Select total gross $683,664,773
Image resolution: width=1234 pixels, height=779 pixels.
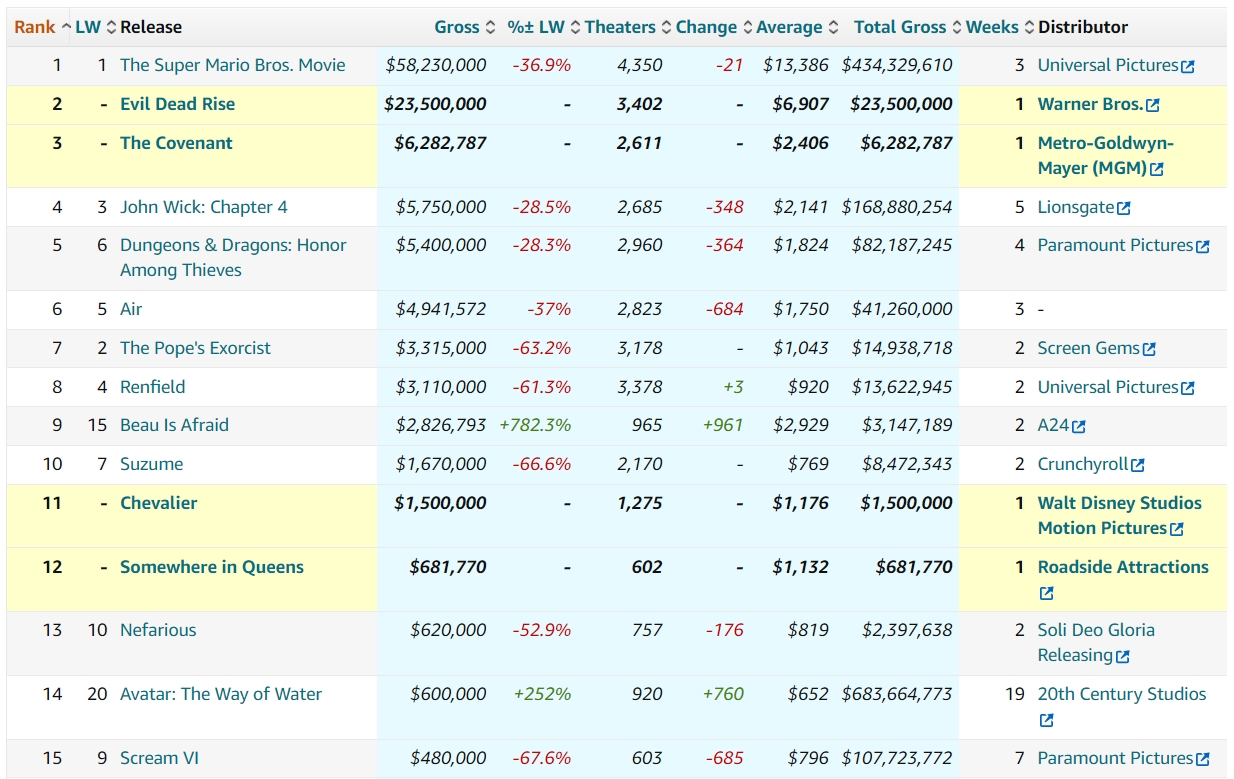point(897,694)
